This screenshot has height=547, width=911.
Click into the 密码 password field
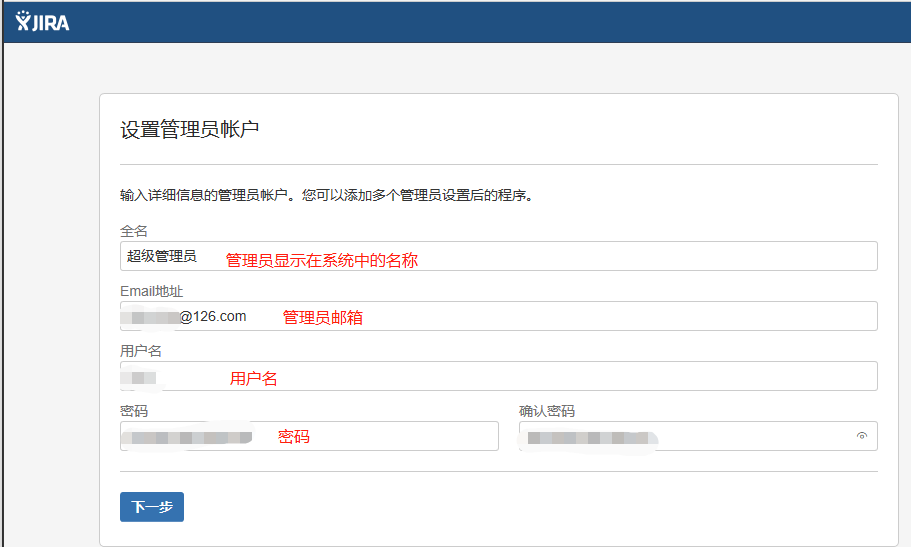309,436
